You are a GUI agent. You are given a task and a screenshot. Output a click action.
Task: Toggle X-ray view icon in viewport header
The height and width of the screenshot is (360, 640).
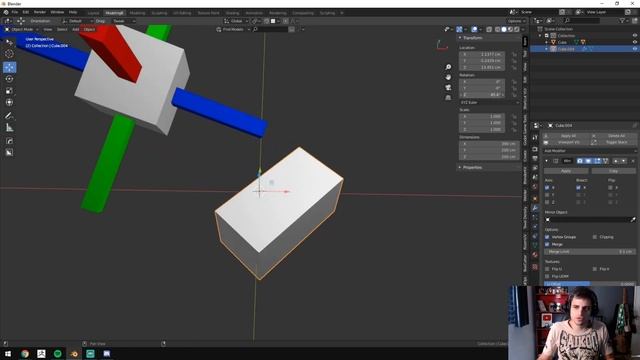pos(489,29)
